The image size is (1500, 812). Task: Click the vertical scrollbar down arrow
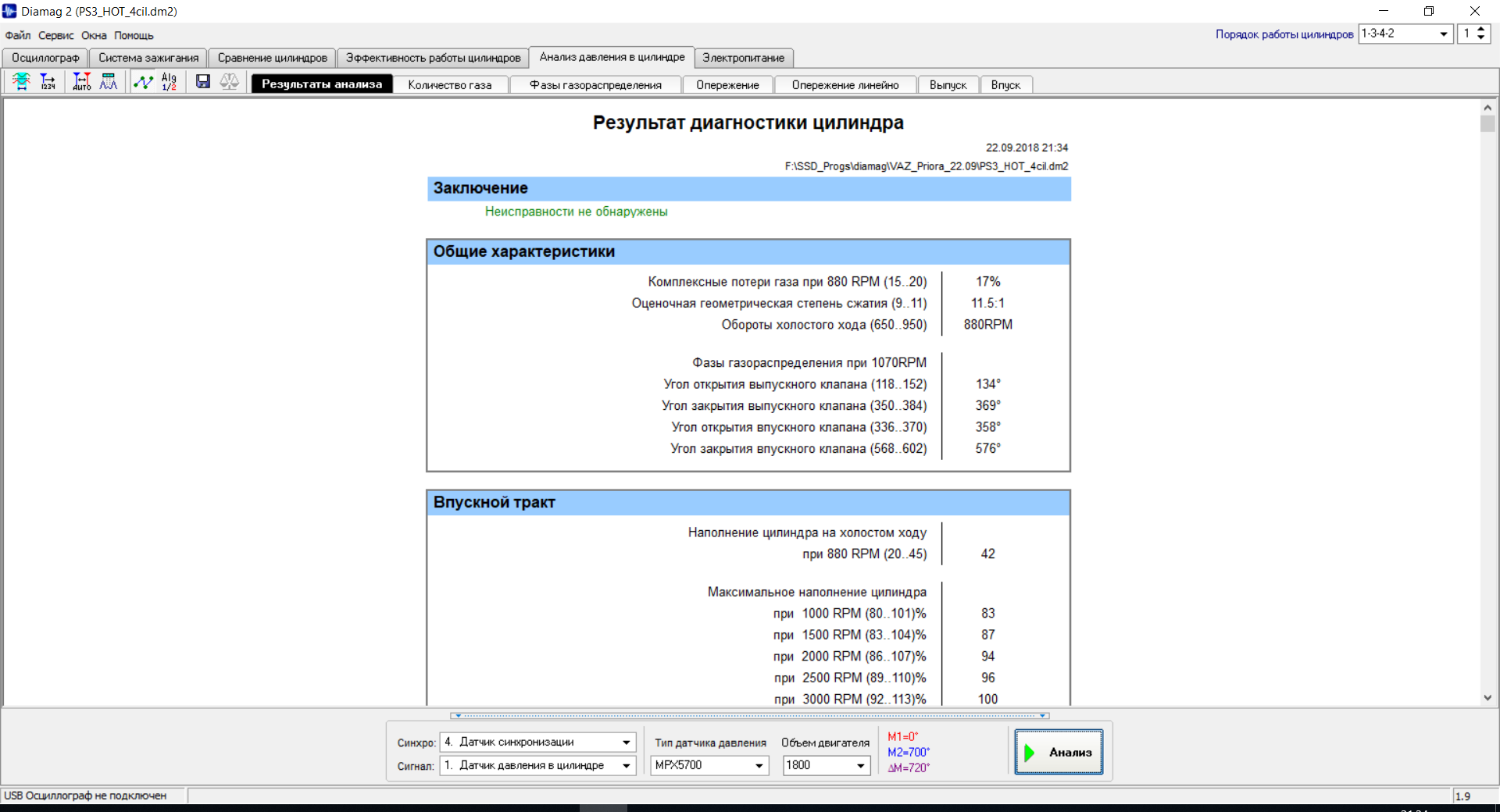point(1487,698)
